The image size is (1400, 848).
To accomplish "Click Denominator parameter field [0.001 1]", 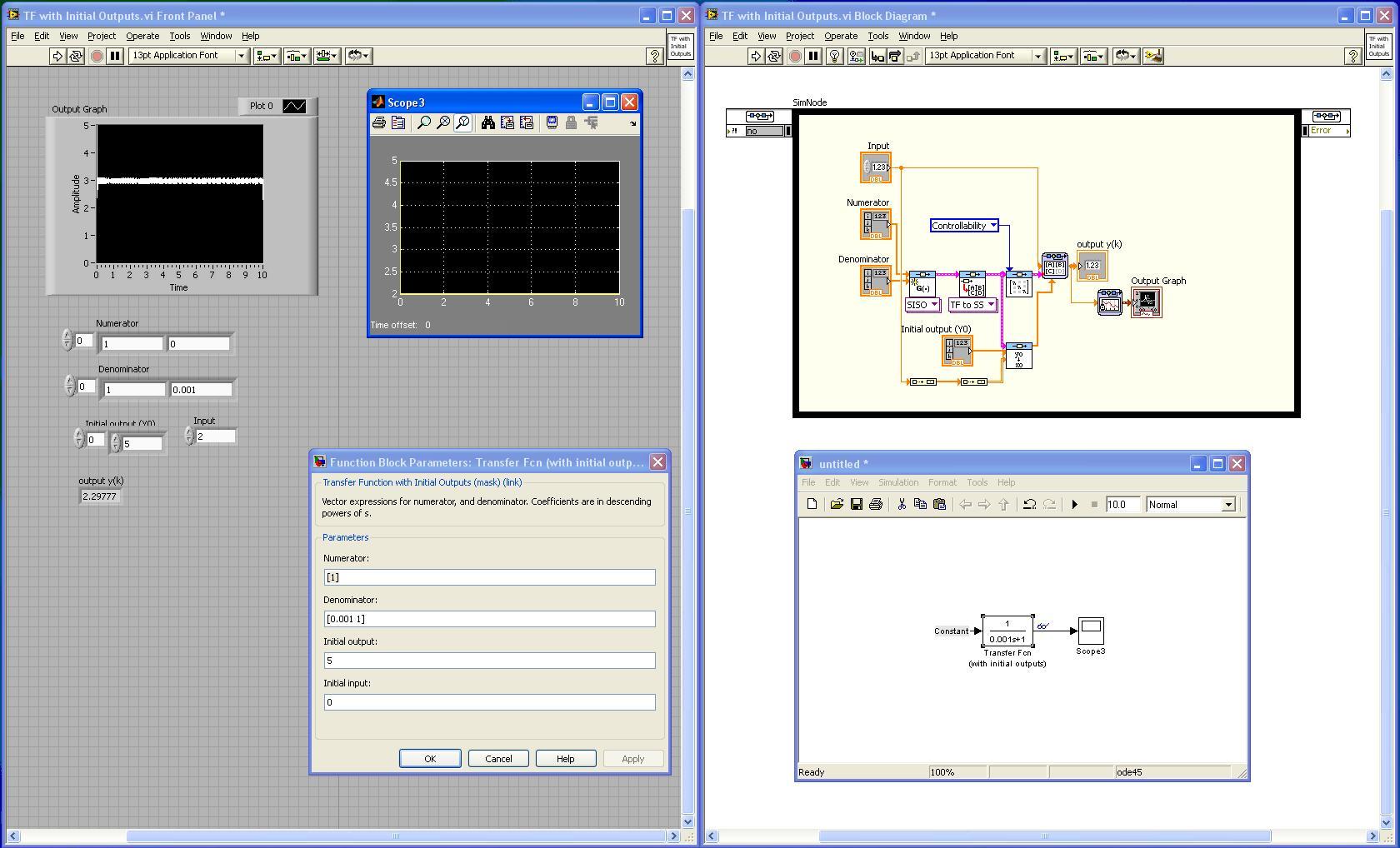I will click(489, 619).
